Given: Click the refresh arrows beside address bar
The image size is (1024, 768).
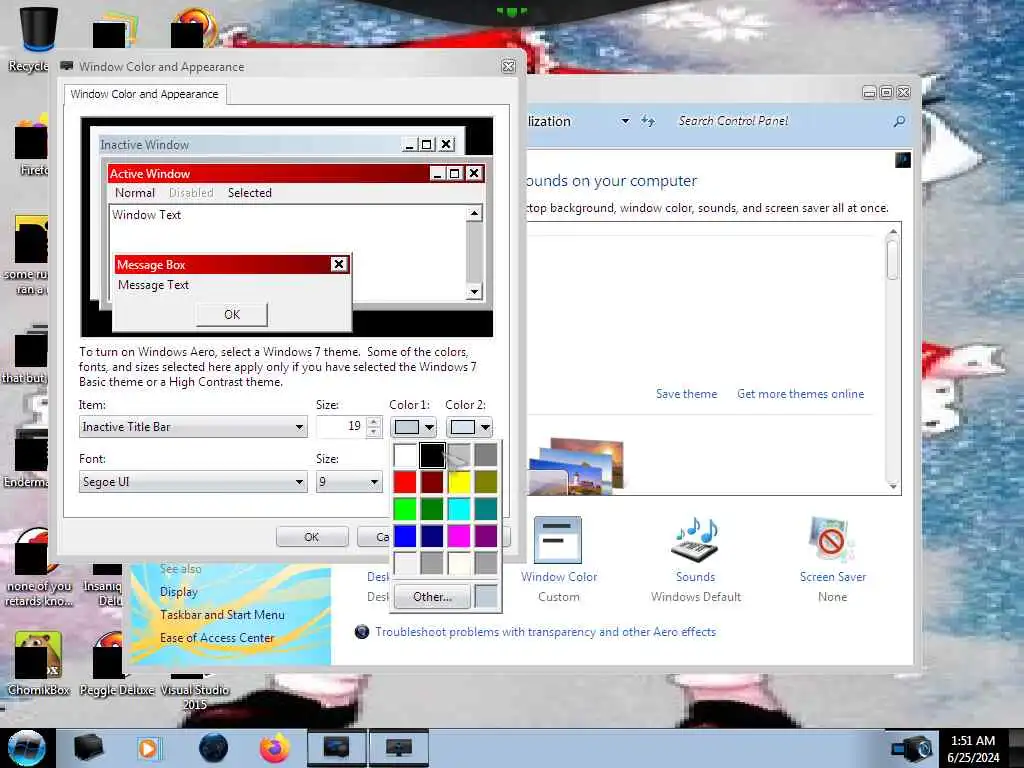Looking at the screenshot, I should pyautogui.click(x=648, y=121).
